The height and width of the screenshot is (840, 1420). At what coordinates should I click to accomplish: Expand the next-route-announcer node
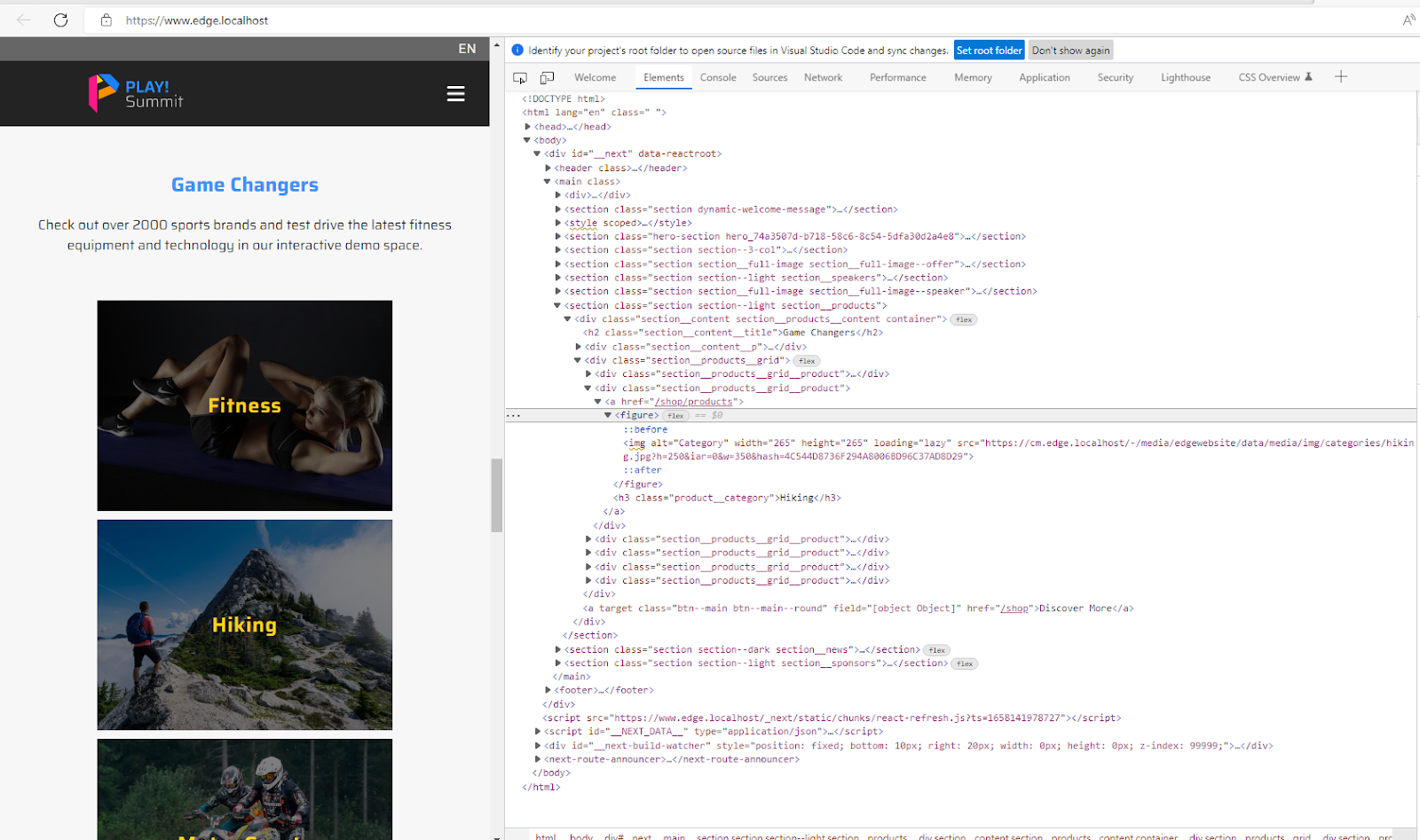(538, 759)
